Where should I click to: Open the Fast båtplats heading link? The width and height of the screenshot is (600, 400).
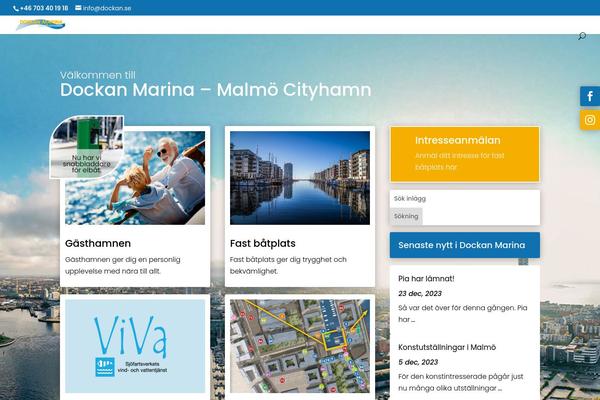pyautogui.click(x=263, y=243)
